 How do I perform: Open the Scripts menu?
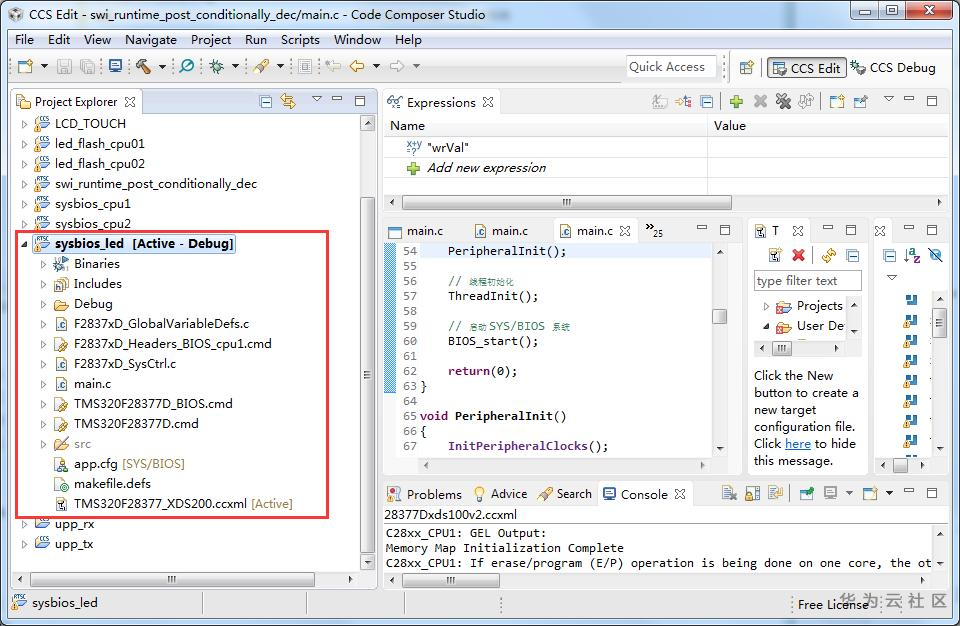[300, 40]
